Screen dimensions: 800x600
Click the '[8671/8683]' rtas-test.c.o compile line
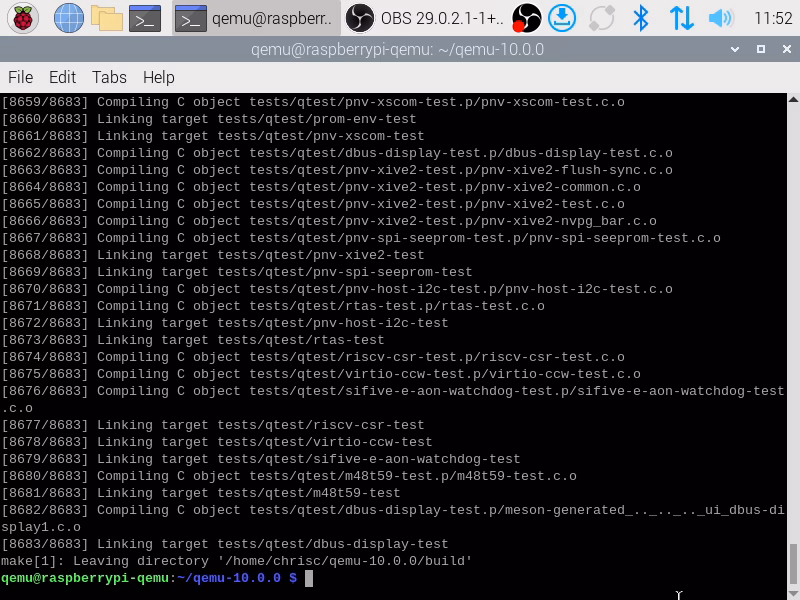pyautogui.click(x=273, y=306)
